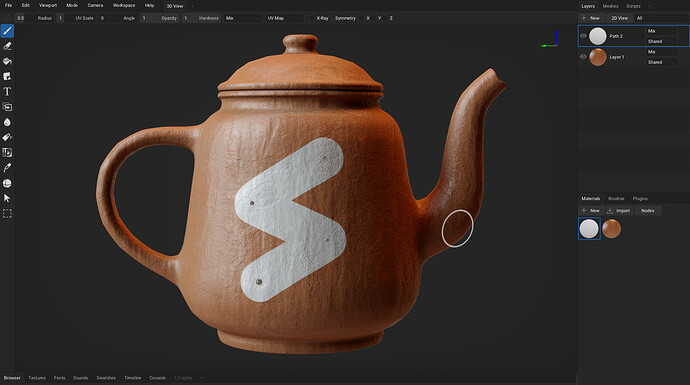Create a new layer with New button

[591, 18]
